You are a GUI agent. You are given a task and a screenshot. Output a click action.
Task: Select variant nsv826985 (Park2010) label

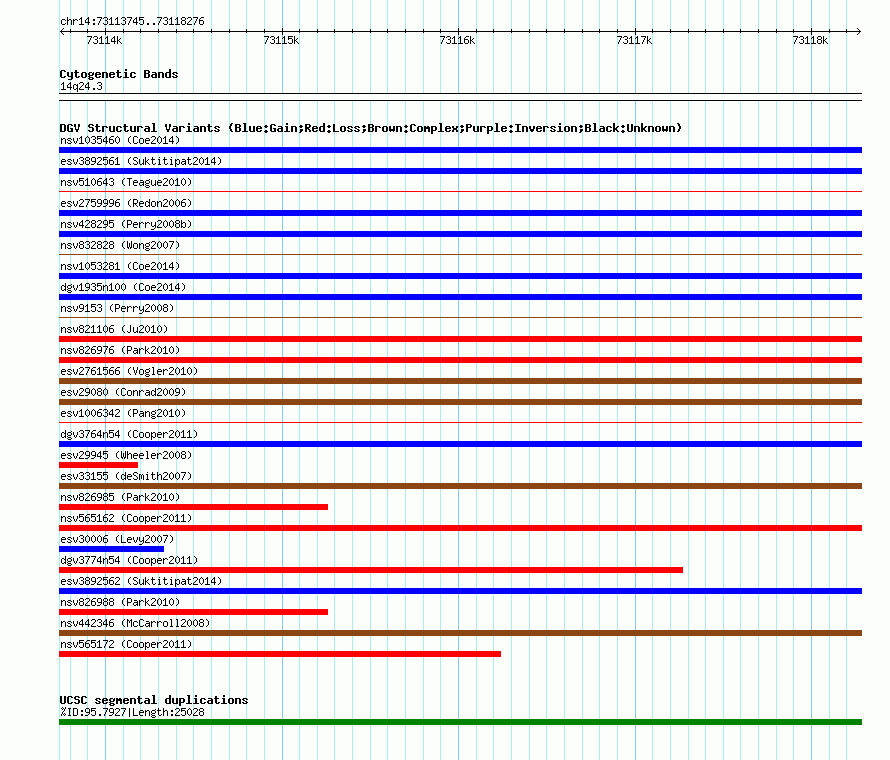tap(120, 497)
